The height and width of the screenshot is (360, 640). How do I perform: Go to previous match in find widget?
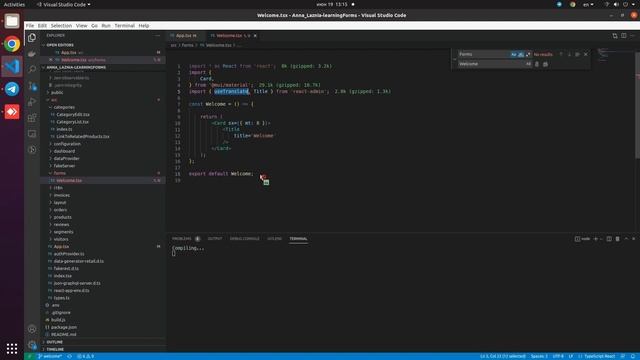tap(561, 54)
